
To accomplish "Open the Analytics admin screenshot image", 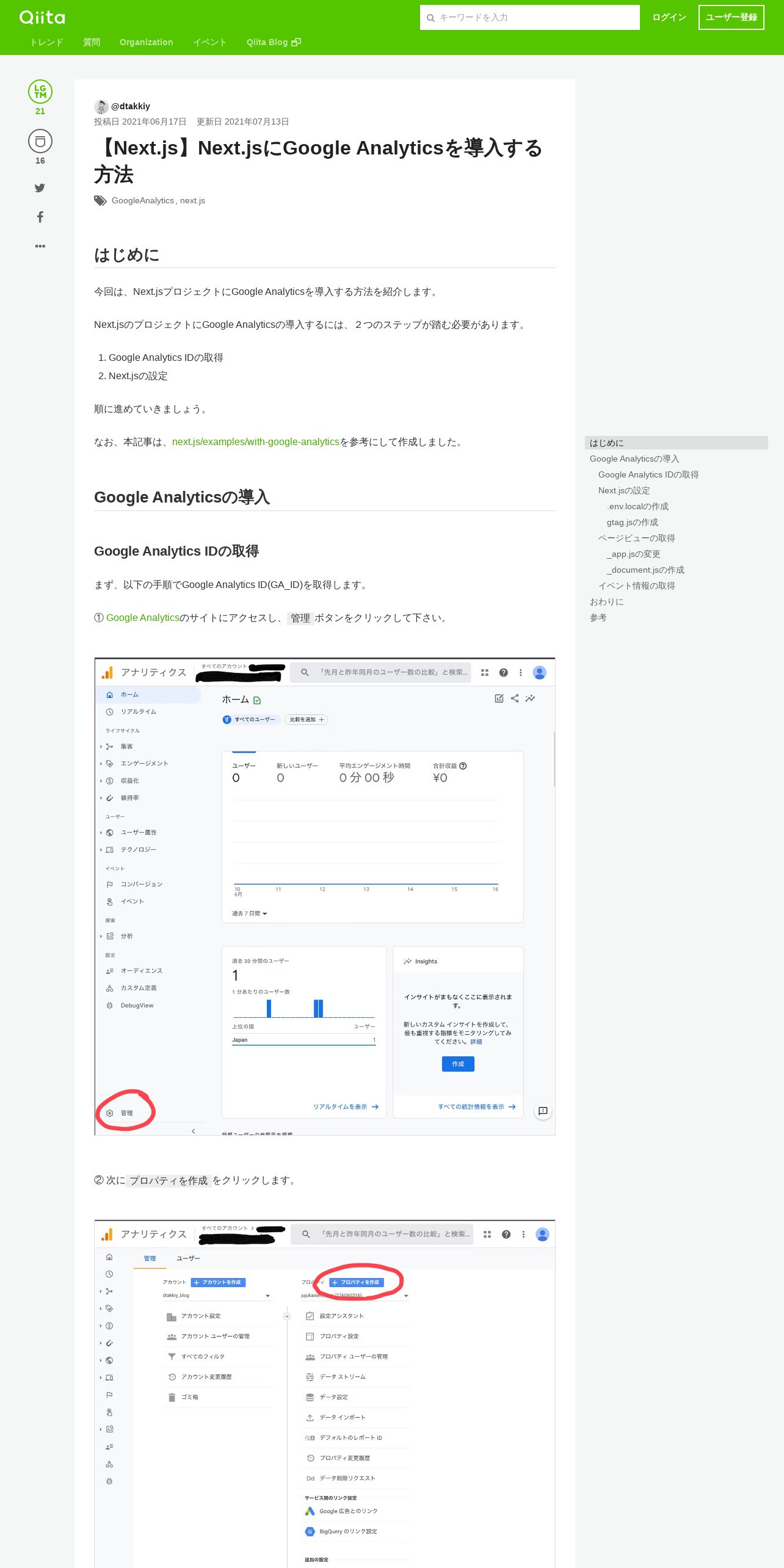I will pyautogui.click(x=325, y=1393).
